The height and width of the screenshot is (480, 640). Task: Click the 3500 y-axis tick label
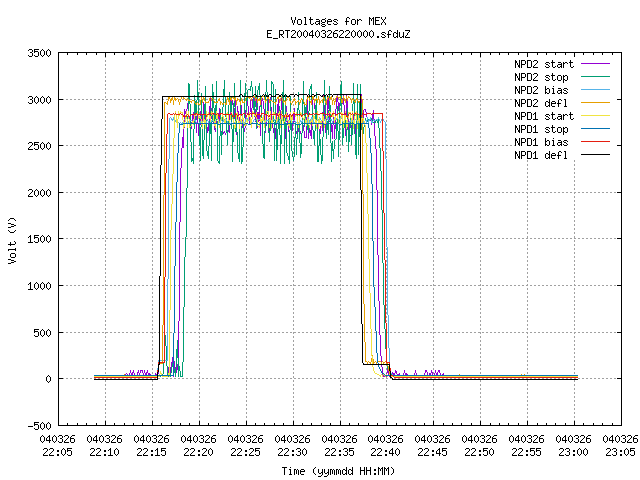[x=40, y=53]
